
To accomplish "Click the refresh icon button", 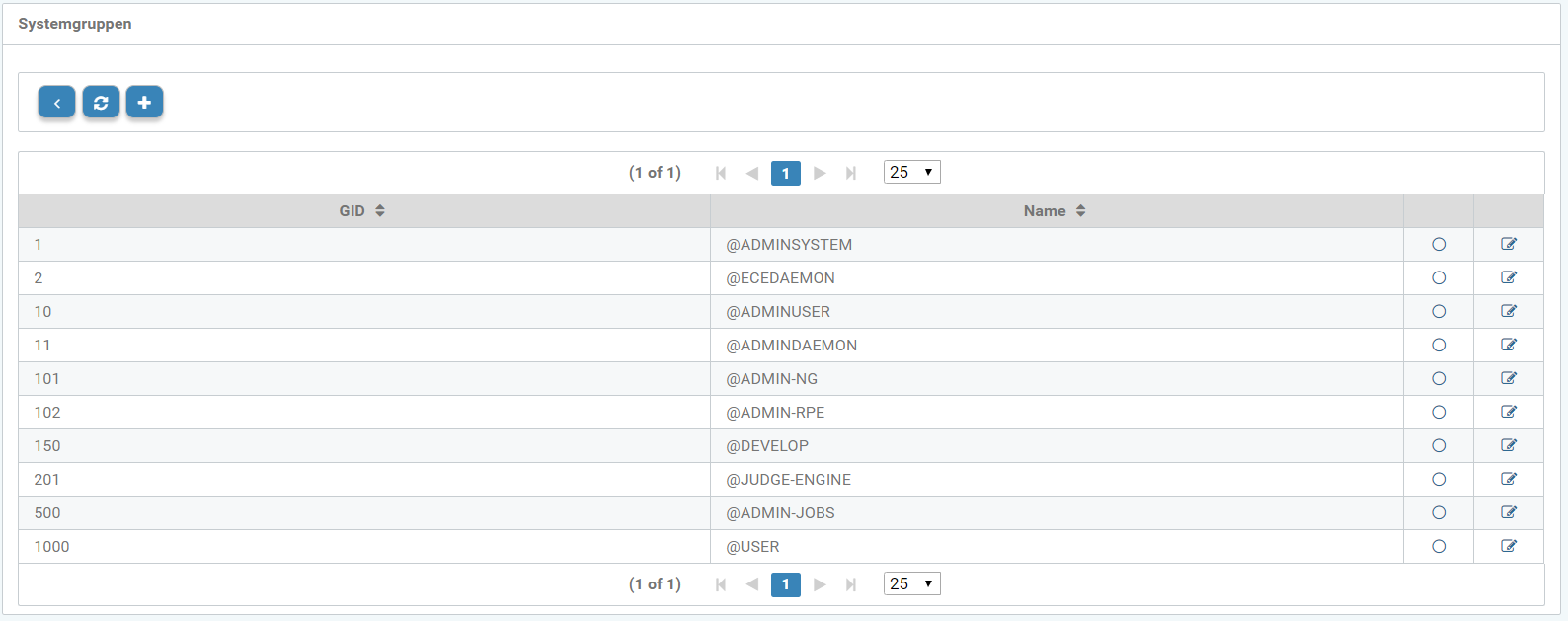I will click(x=101, y=103).
